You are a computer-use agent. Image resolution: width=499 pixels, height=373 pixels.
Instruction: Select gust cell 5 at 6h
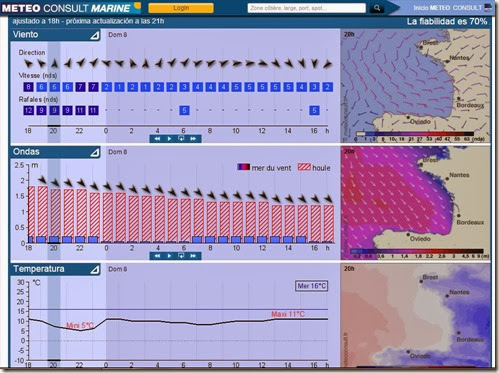coord(184,110)
